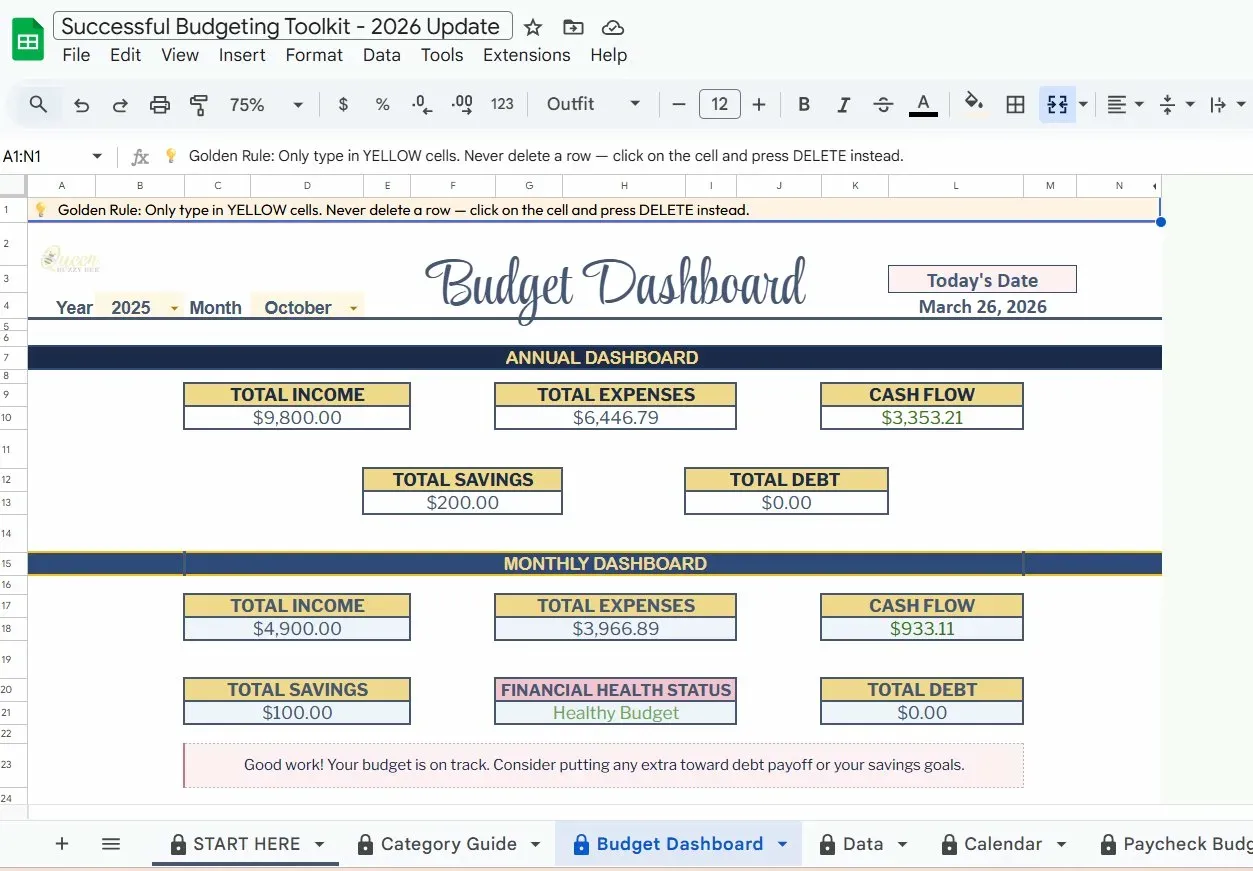1253x871 pixels.
Task: Click the search magnifier icon in toolbar
Action: click(38, 104)
